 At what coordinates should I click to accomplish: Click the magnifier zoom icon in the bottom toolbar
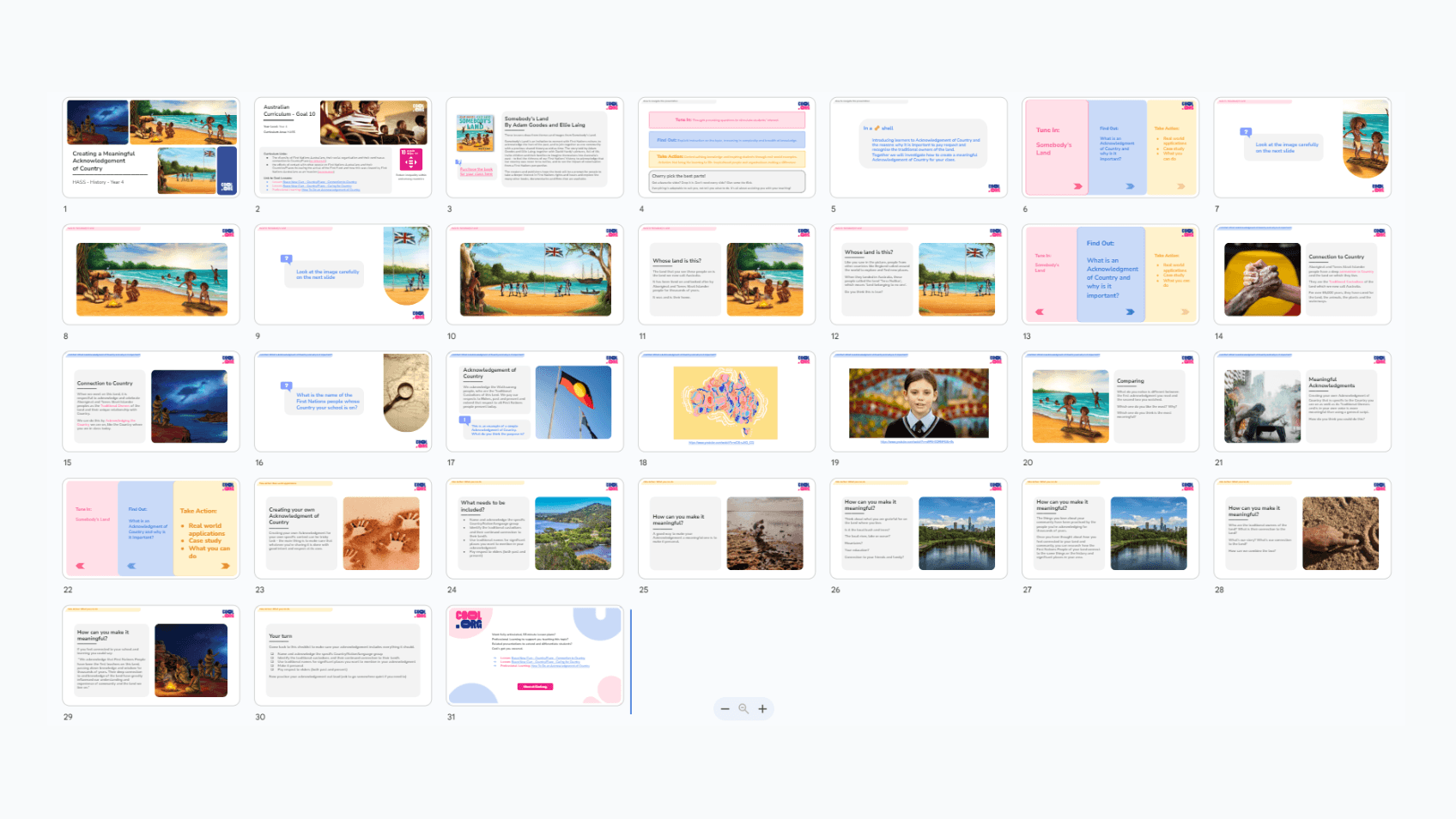[743, 708]
